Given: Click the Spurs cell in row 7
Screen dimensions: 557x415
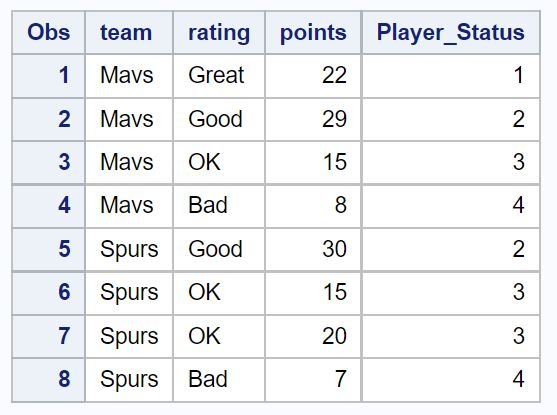Looking at the screenshot, I should [x=129, y=336].
